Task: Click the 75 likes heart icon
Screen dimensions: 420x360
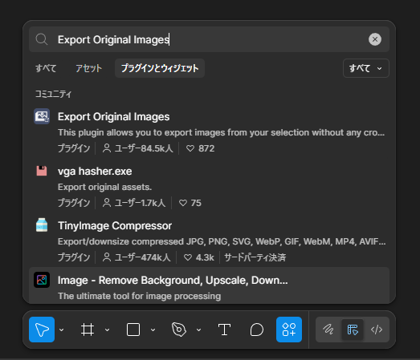Action: (x=183, y=203)
